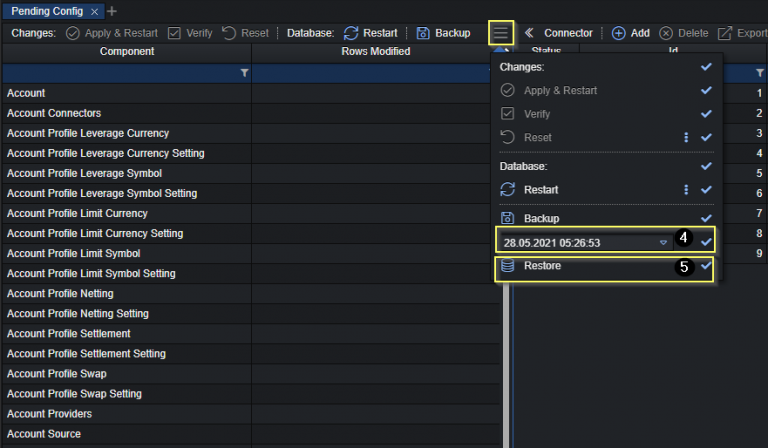The width and height of the screenshot is (768, 448).
Task: Select Account Profile Swap row
Action: (x=251, y=374)
